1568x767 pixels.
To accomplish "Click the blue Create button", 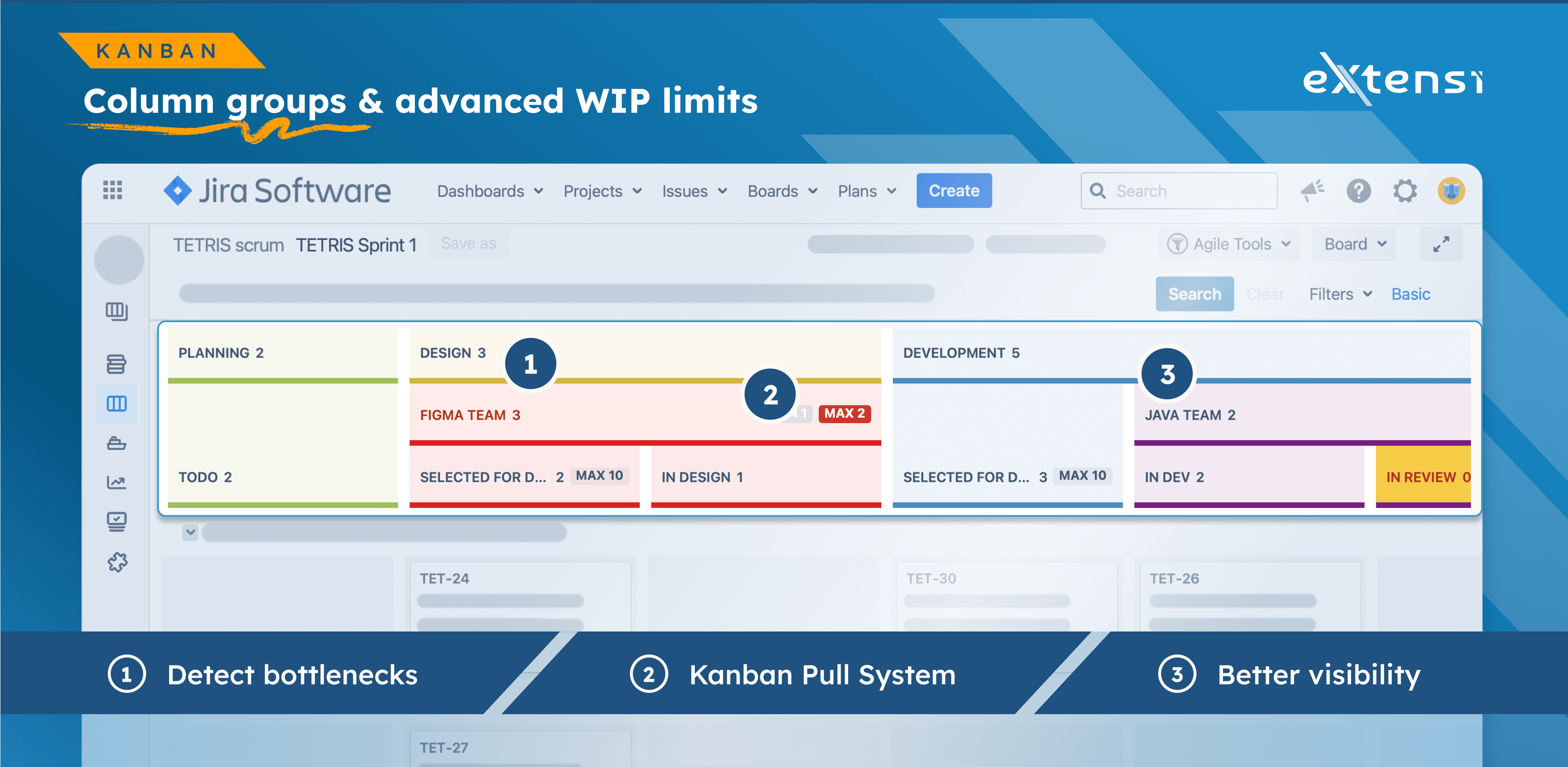I will point(953,190).
